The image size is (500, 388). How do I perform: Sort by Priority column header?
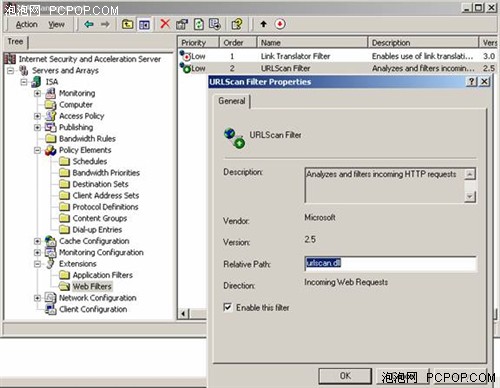(198, 43)
